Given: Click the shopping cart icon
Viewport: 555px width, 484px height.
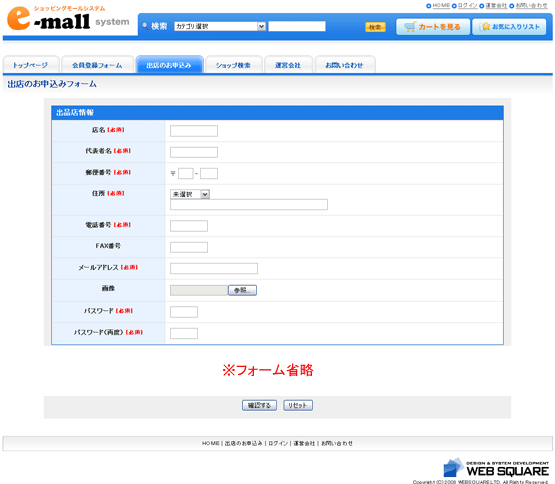Looking at the screenshot, I should pyautogui.click(x=410, y=27).
